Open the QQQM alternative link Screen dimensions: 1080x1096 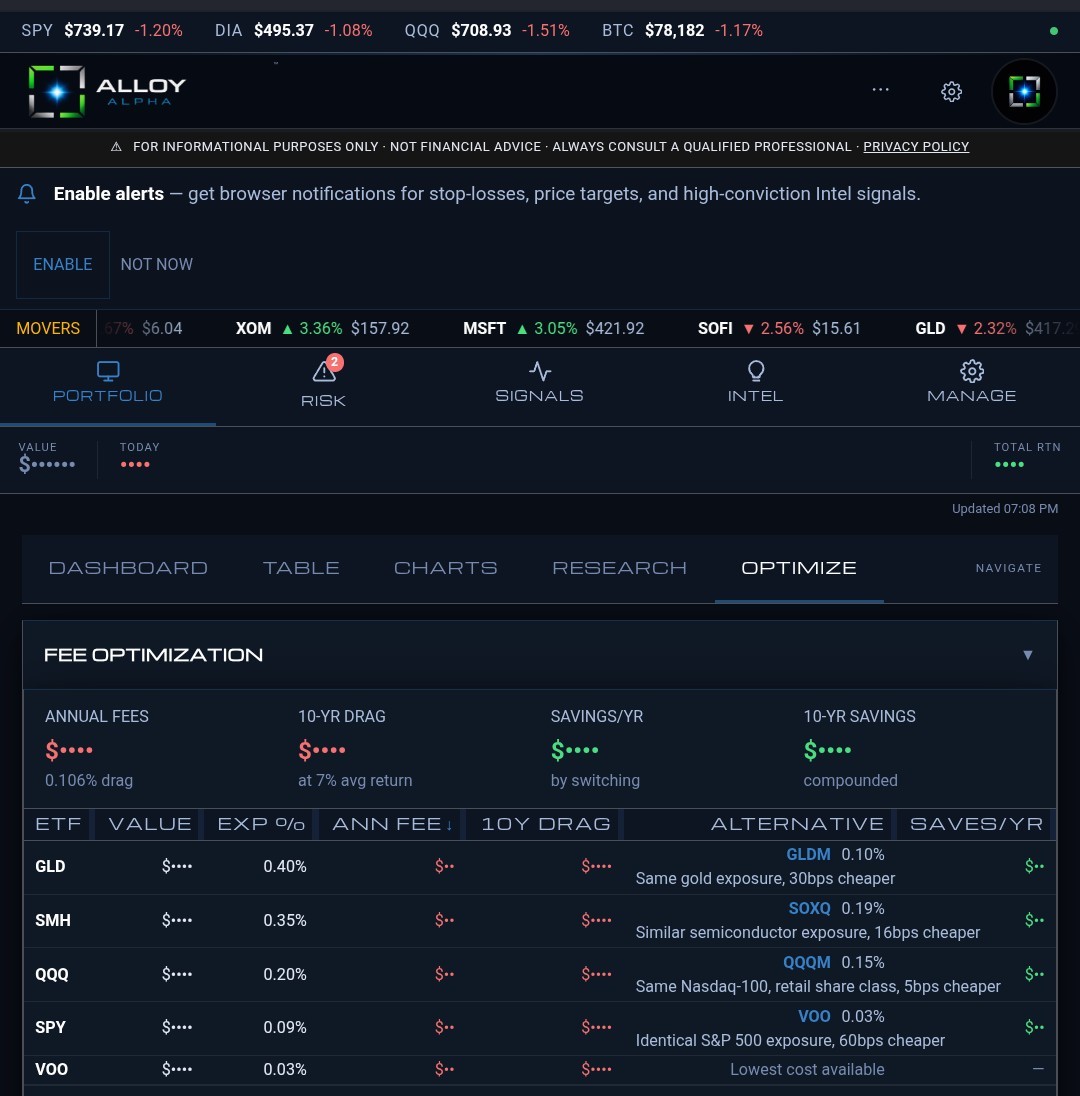pyautogui.click(x=807, y=962)
